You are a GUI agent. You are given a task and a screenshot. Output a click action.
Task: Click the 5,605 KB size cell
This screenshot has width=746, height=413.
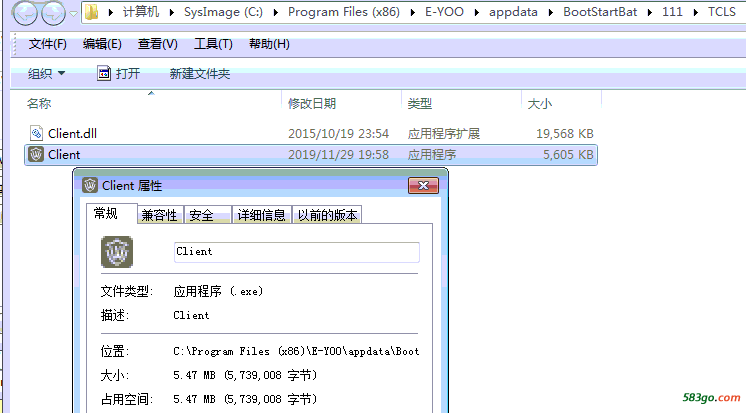pos(568,155)
